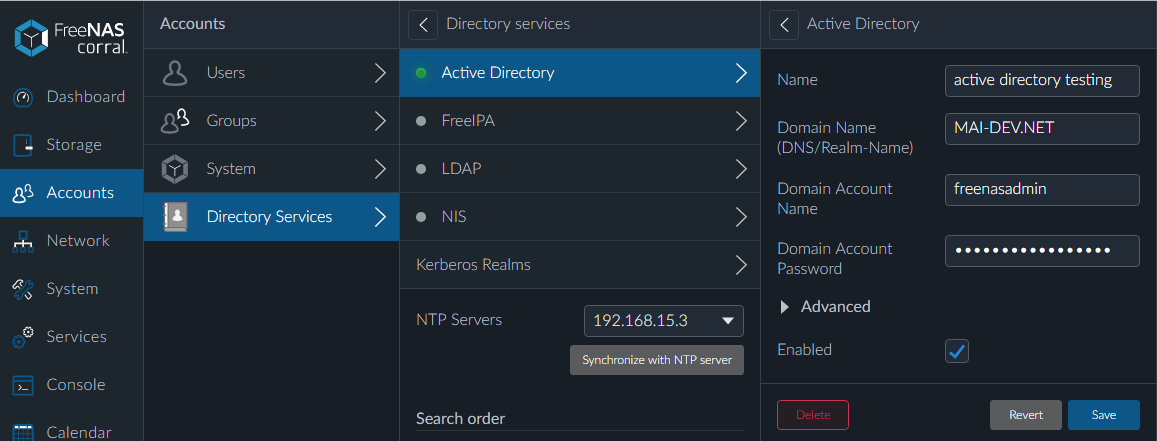Expand Groups with its chevron
This screenshot has width=1157, height=441.
coord(380,121)
